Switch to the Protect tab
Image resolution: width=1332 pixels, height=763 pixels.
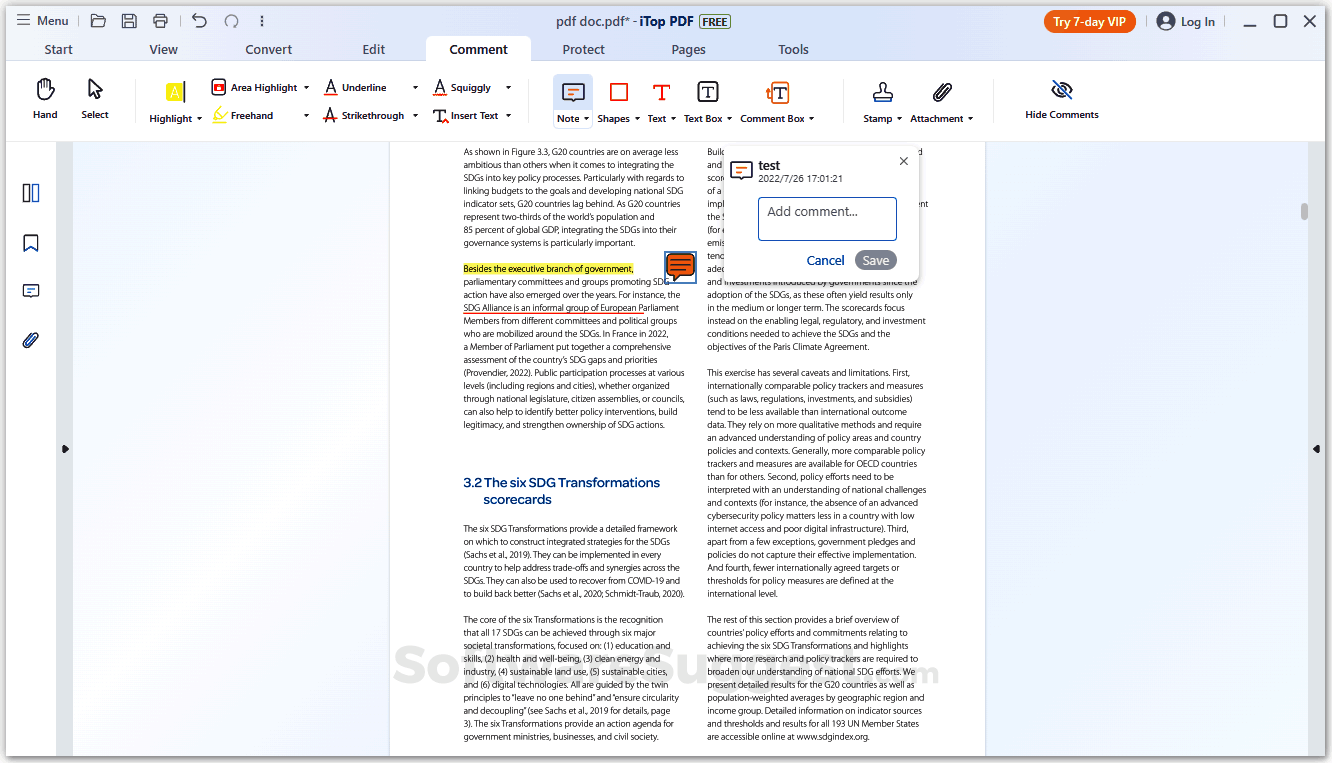[x=583, y=49]
